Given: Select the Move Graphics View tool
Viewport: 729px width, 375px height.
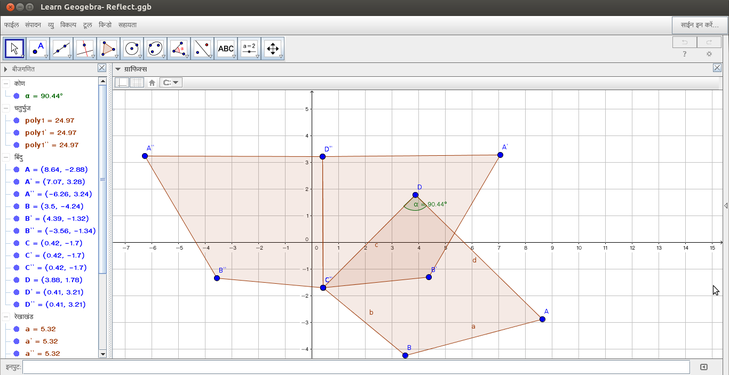Looking at the screenshot, I should pos(273,48).
